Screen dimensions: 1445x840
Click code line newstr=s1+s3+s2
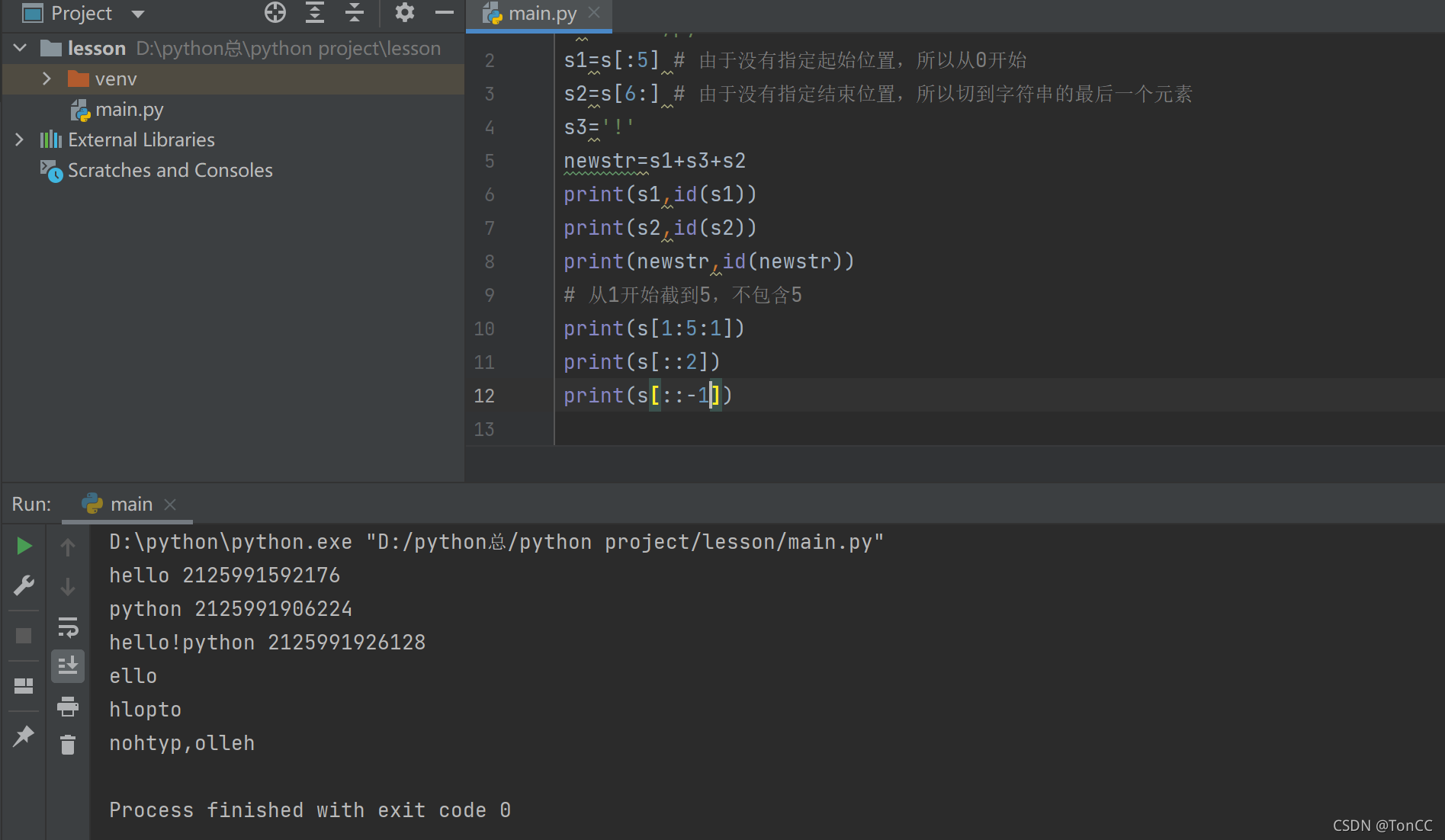pos(654,161)
